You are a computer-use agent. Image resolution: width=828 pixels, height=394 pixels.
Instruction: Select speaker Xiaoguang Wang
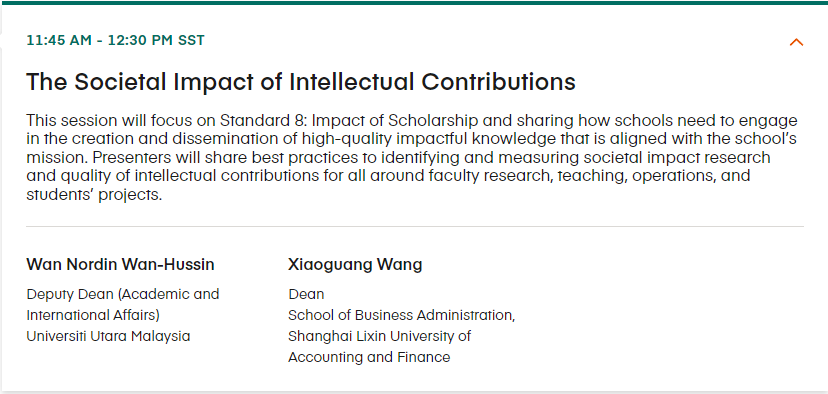click(355, 264)
